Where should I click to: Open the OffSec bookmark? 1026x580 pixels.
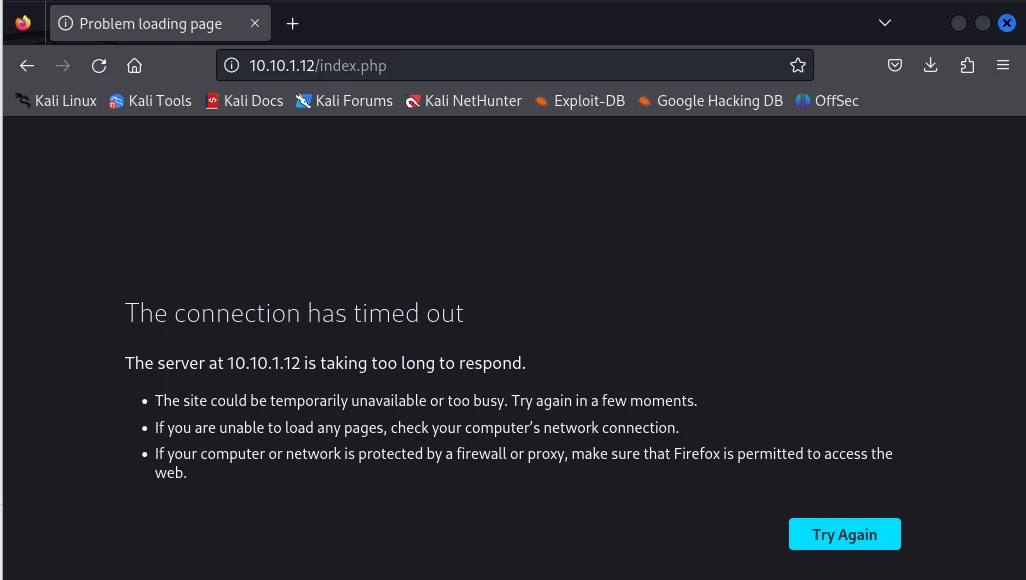click(x=827, y=101)
